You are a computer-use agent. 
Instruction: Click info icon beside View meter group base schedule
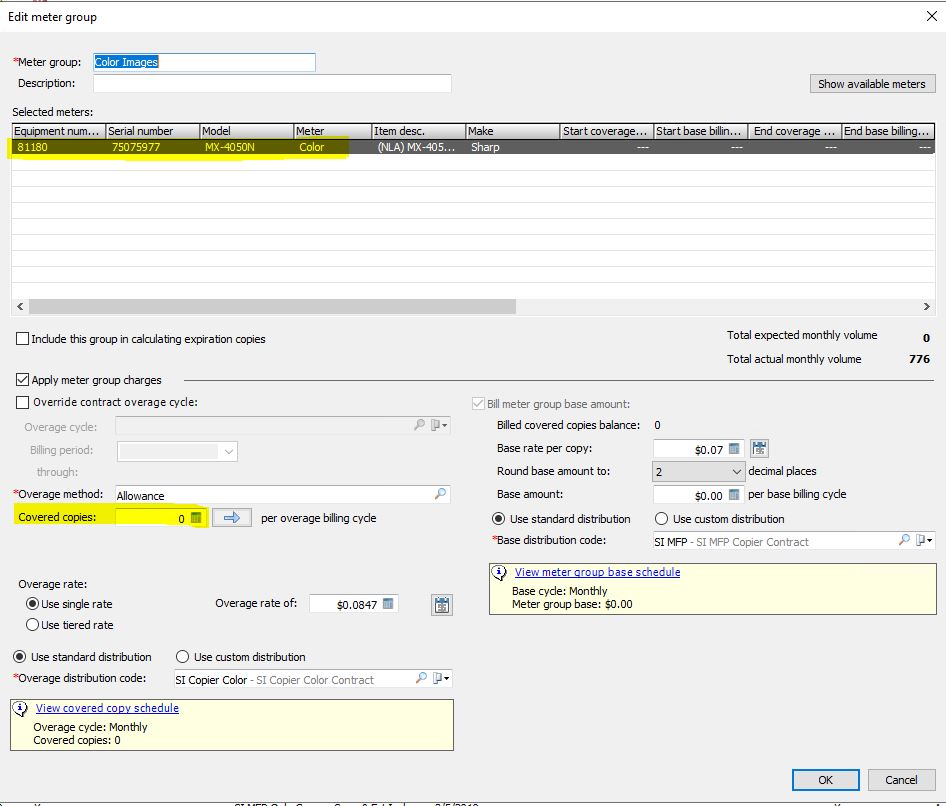click(x=499, y=573)
